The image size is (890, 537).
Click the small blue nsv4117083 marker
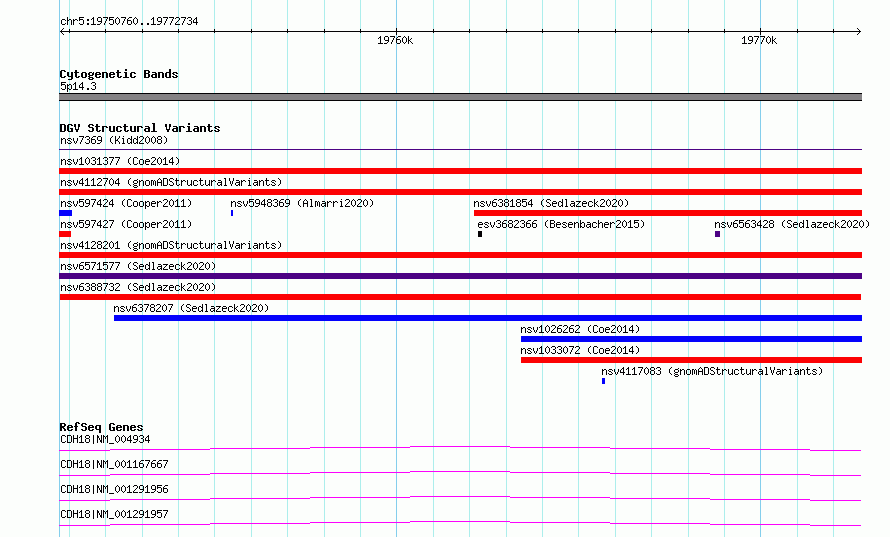(x=603, y=381)
